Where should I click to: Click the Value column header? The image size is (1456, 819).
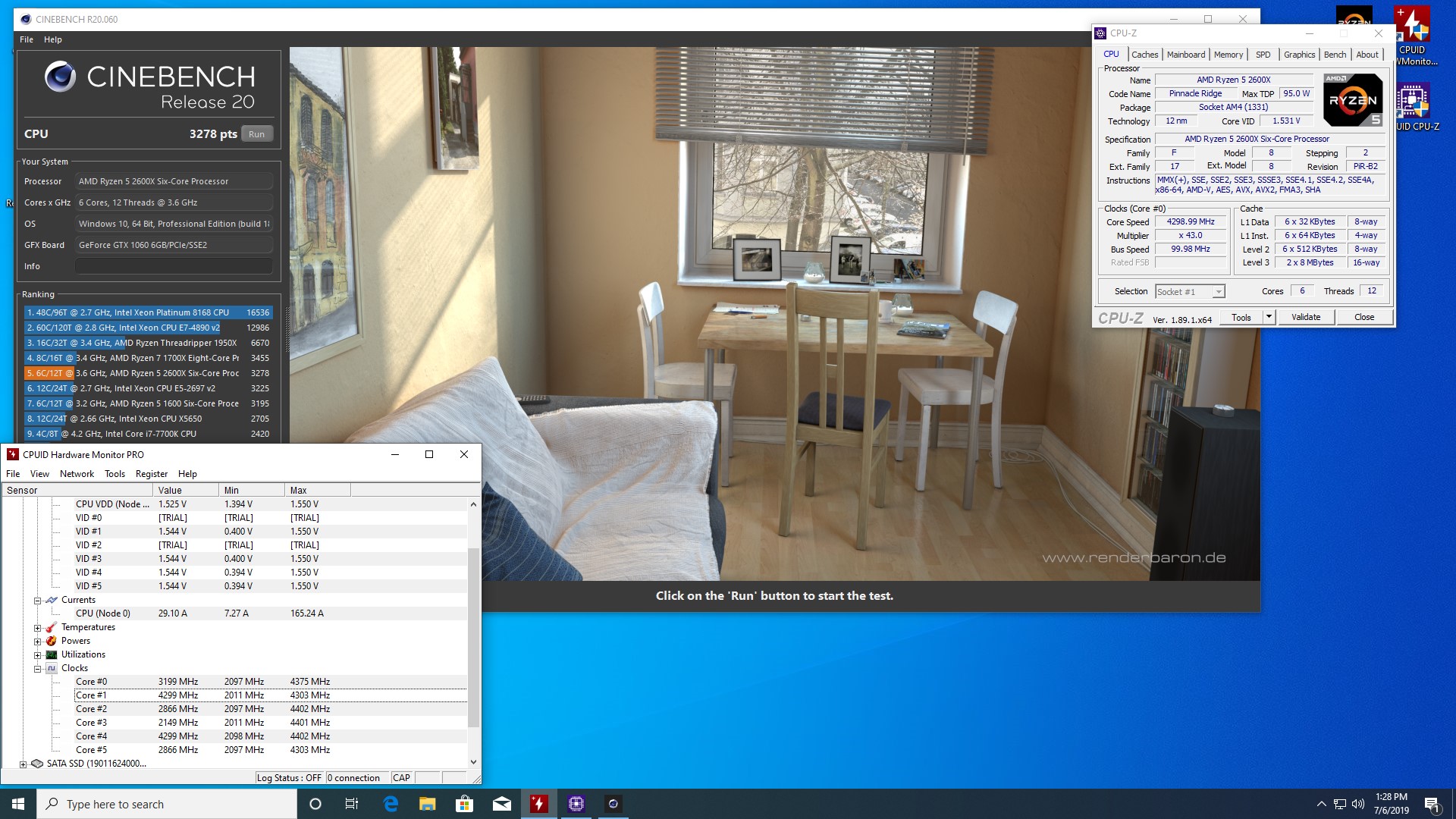186,491
